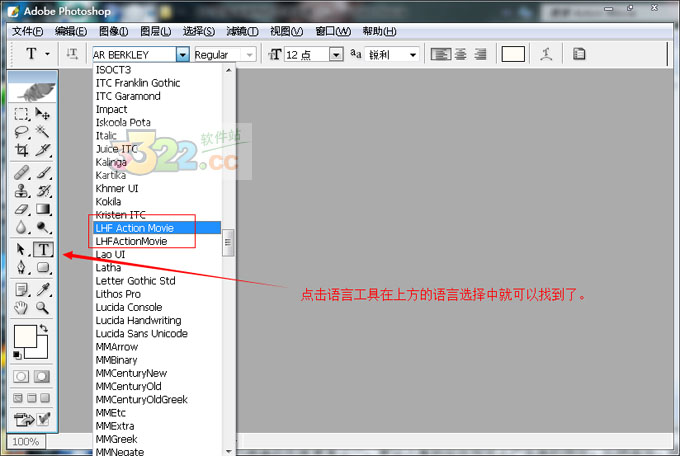Click the text color swatch
680x456 pixels.
pos(513,54)
